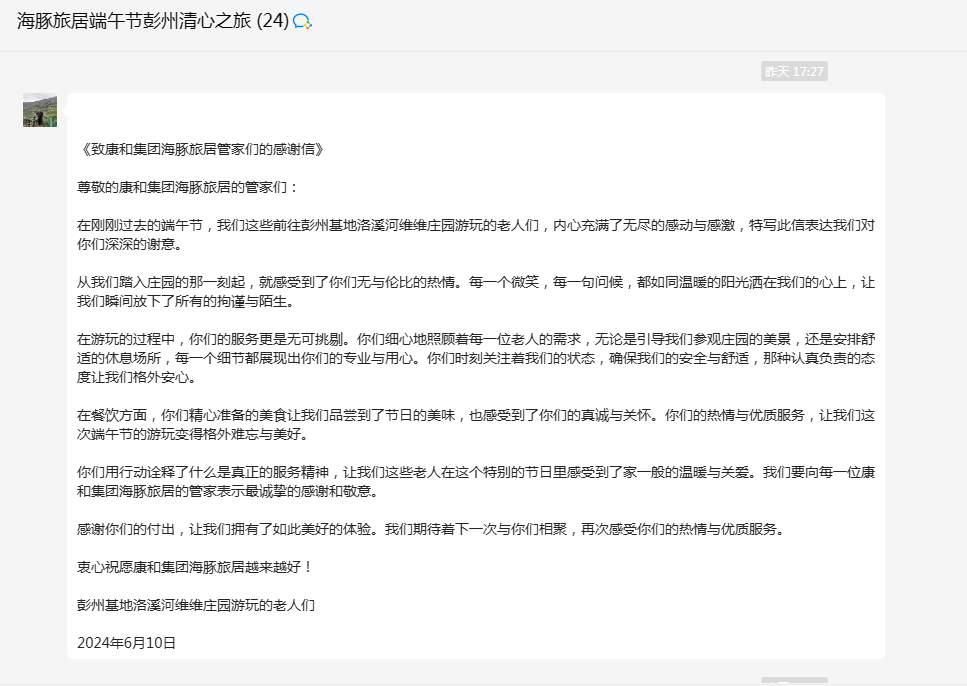
Task: Click the date 2024年6月10日
Action: tap(126, 643)
